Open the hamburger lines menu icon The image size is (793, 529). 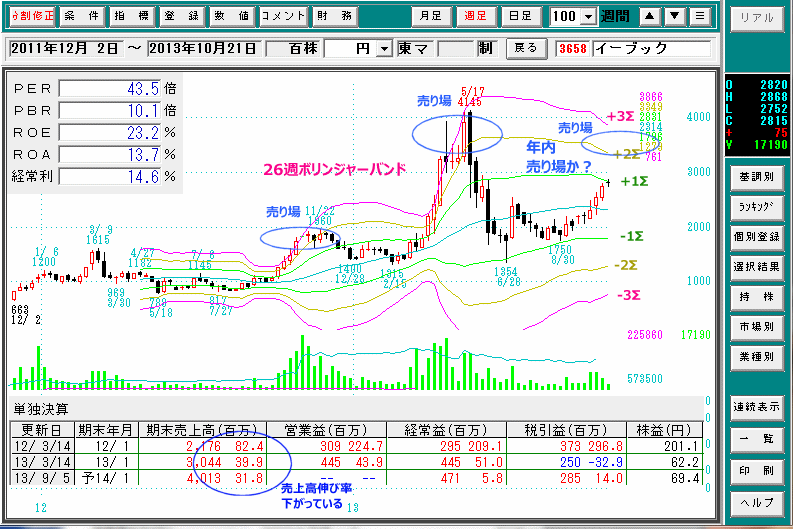point(700,16)
